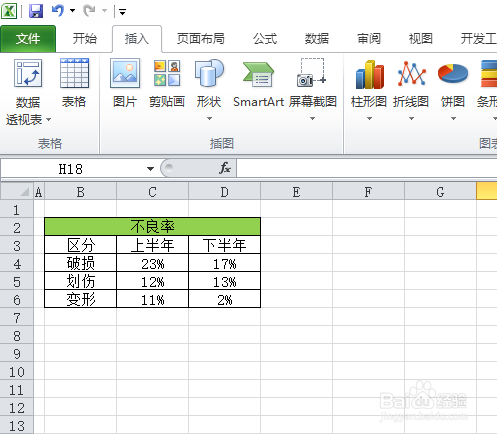This screenshot has height=434, width=497.
Task: Select the 不良率 title cell
Action: point(152,227)
